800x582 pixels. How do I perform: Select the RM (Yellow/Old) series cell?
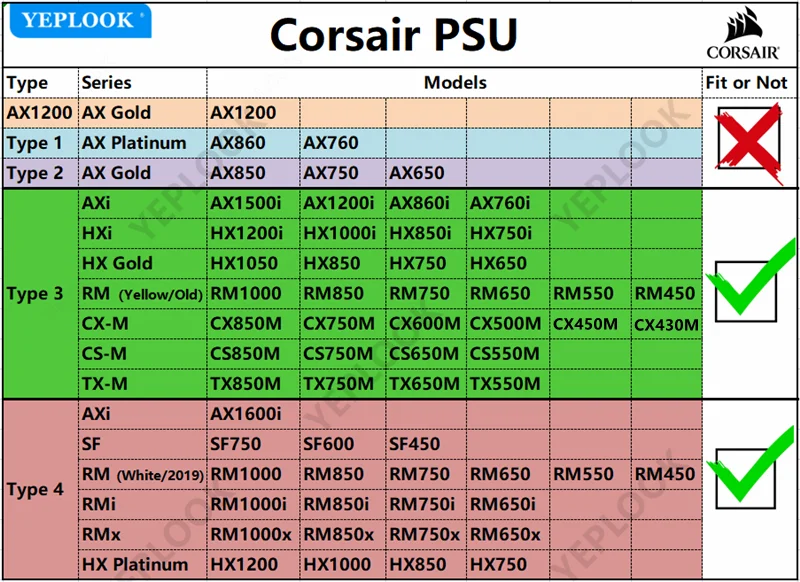141,294
